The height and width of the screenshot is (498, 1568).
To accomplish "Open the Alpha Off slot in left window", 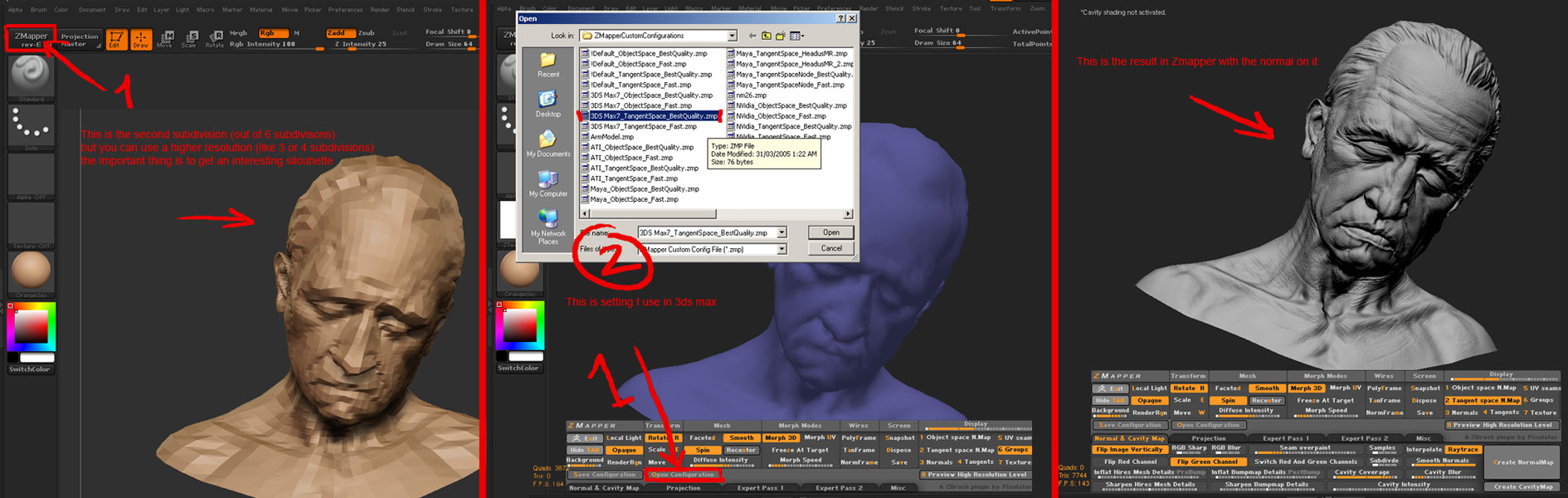I will [x=32, y=176].
